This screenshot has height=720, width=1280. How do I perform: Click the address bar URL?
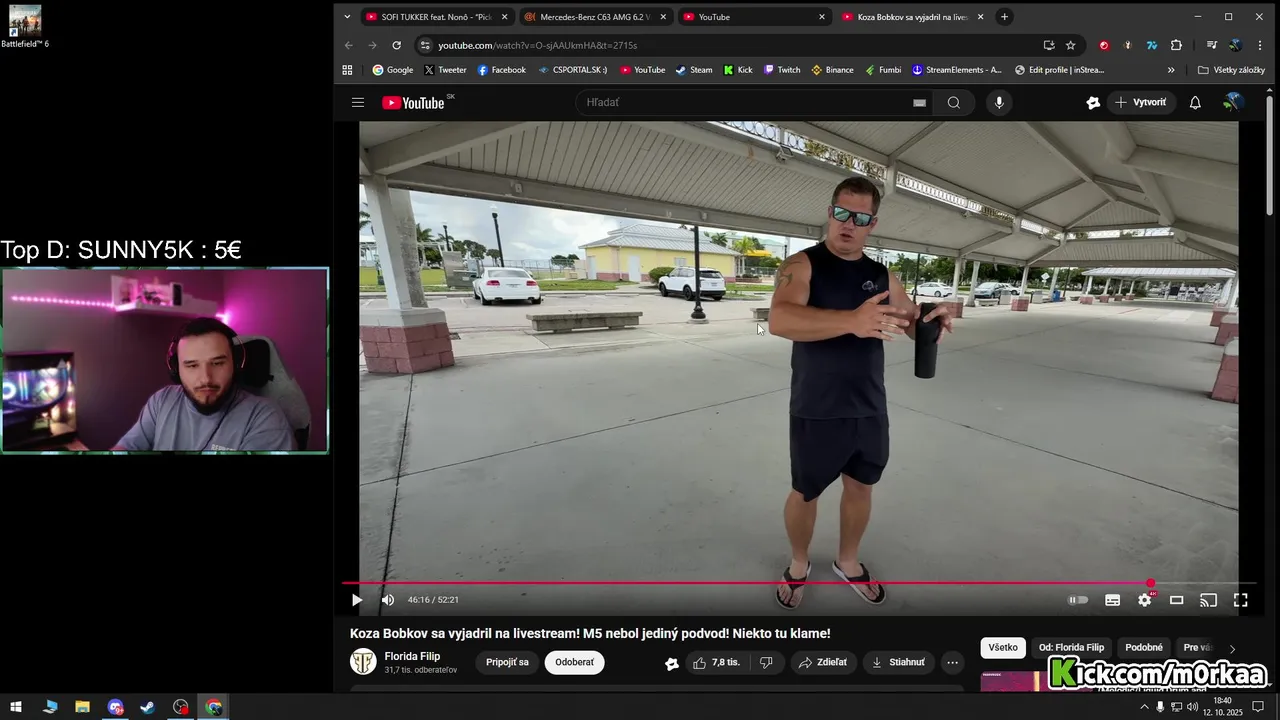point(537,45)
